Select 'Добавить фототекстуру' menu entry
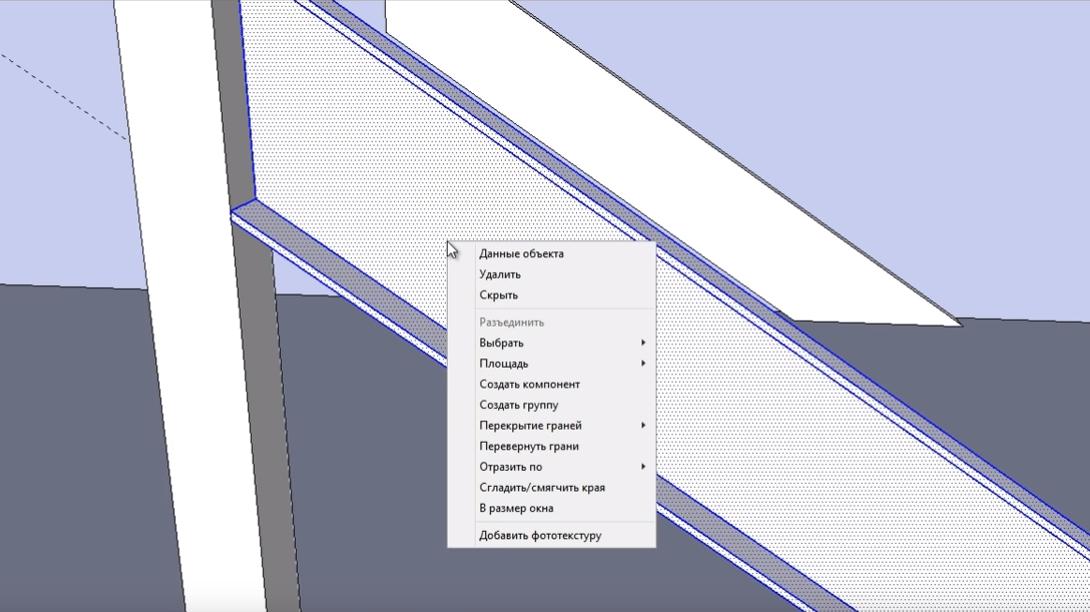This screenshot has width=1090, height=612. pos(540,535)
